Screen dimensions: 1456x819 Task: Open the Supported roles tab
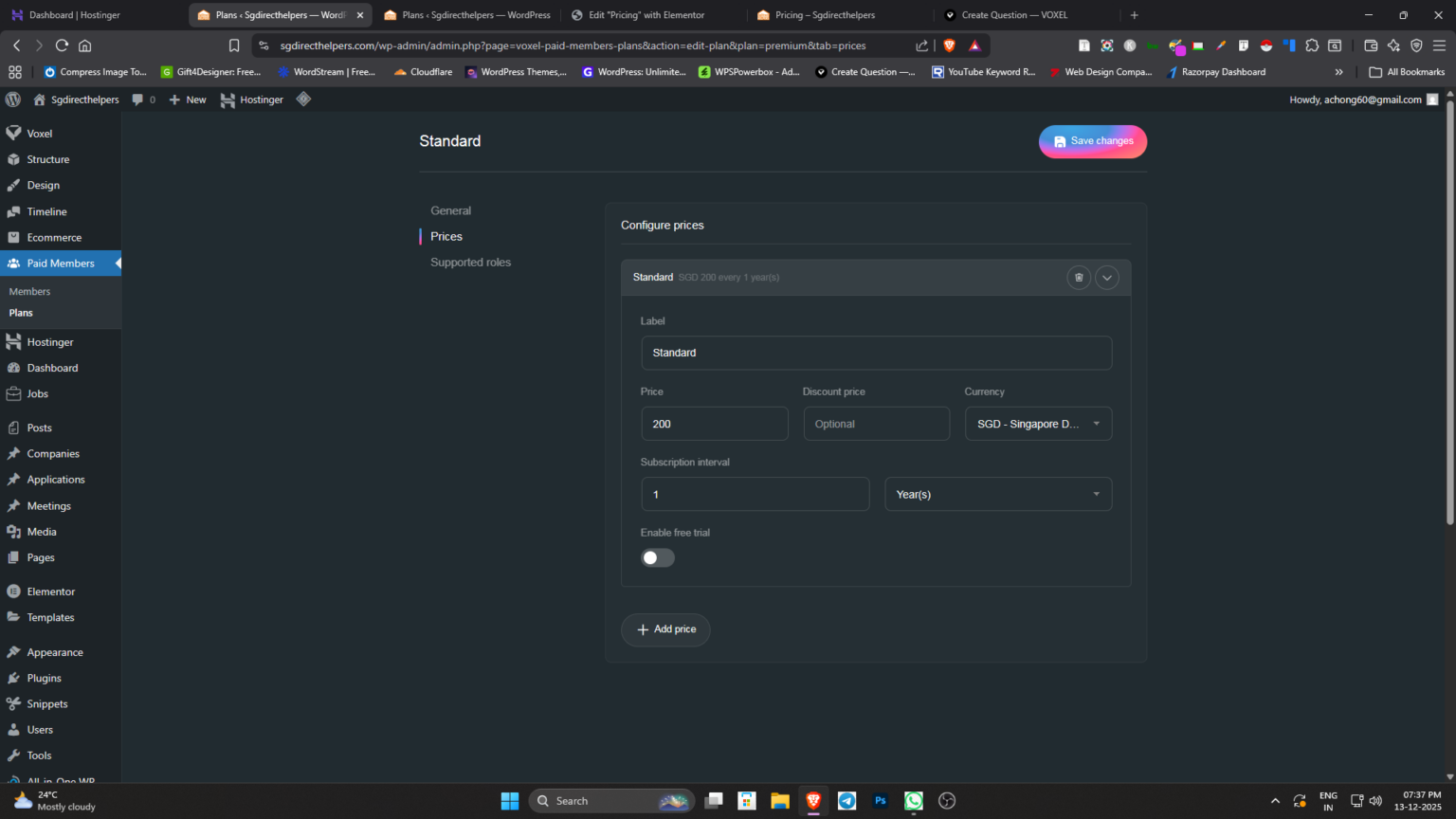point(470,263)
